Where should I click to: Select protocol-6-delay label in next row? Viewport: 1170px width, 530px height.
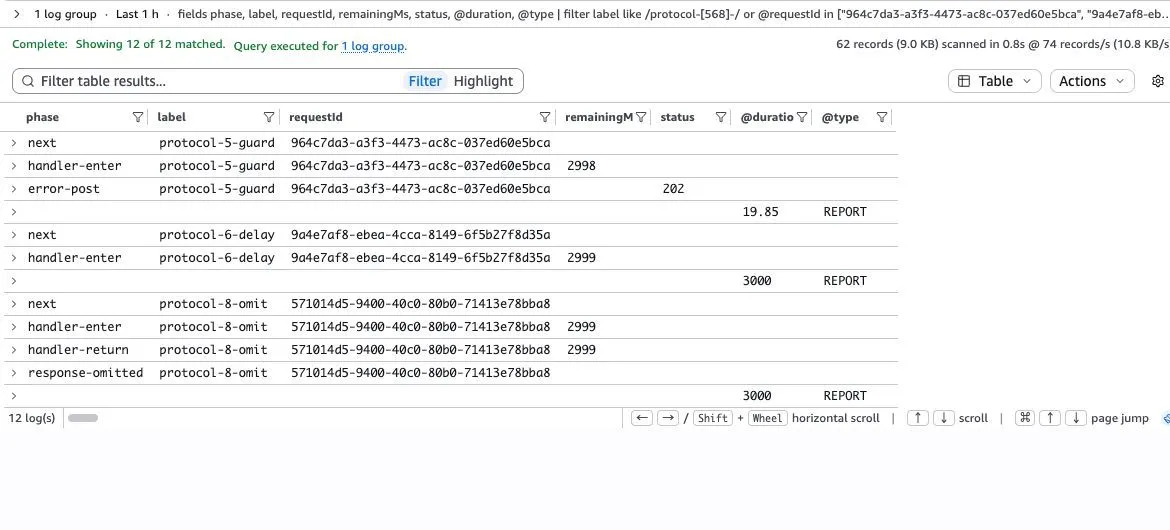point(217,235)
